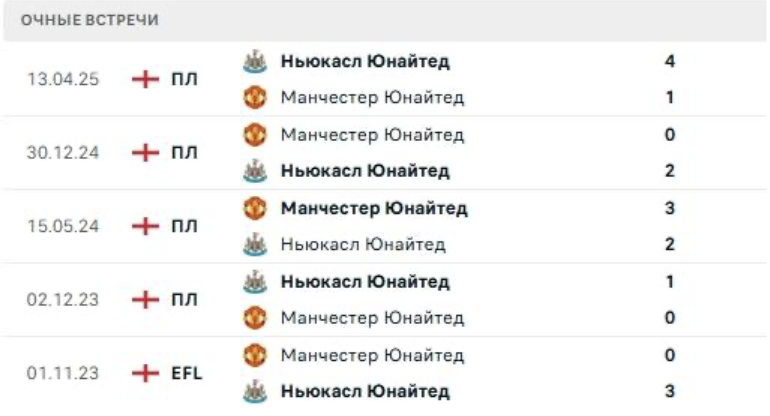Click Manchester United's score 3 on 15.05.24
This screenshot has height=416, width=770.
click(670, 208)
